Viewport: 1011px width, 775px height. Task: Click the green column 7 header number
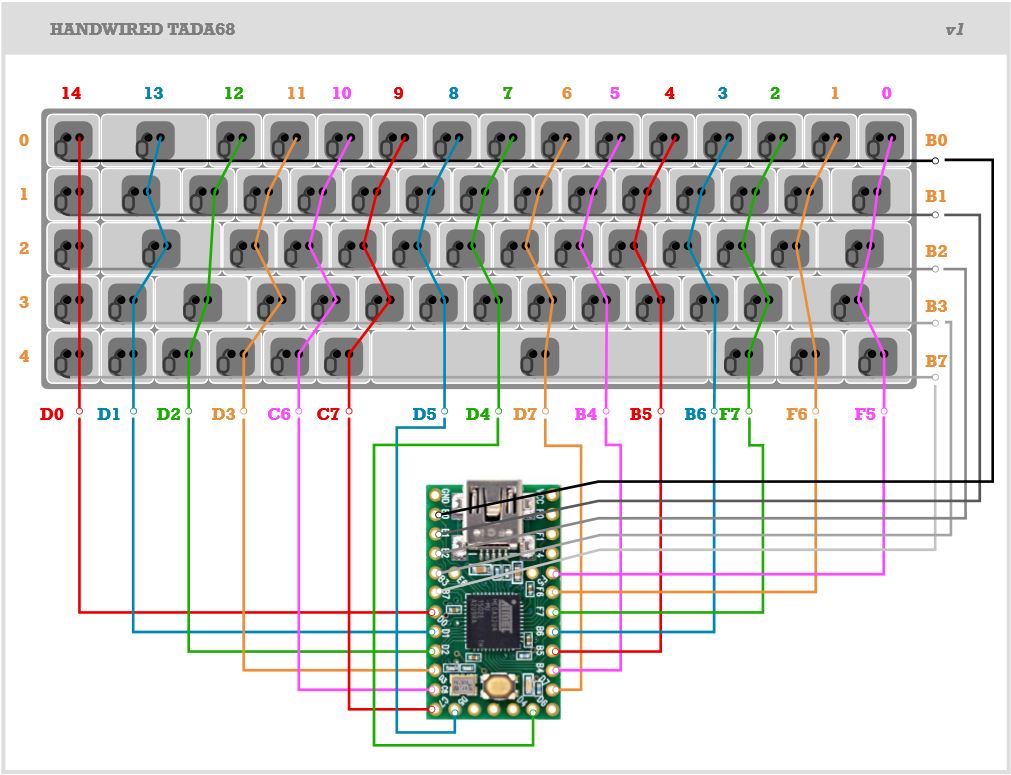click(507, 93)
